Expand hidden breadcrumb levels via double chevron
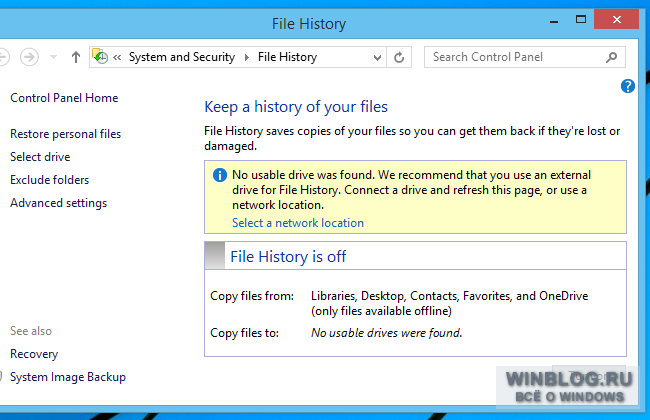The height and width of the screenshot is (420, 650). pos(117,57)
